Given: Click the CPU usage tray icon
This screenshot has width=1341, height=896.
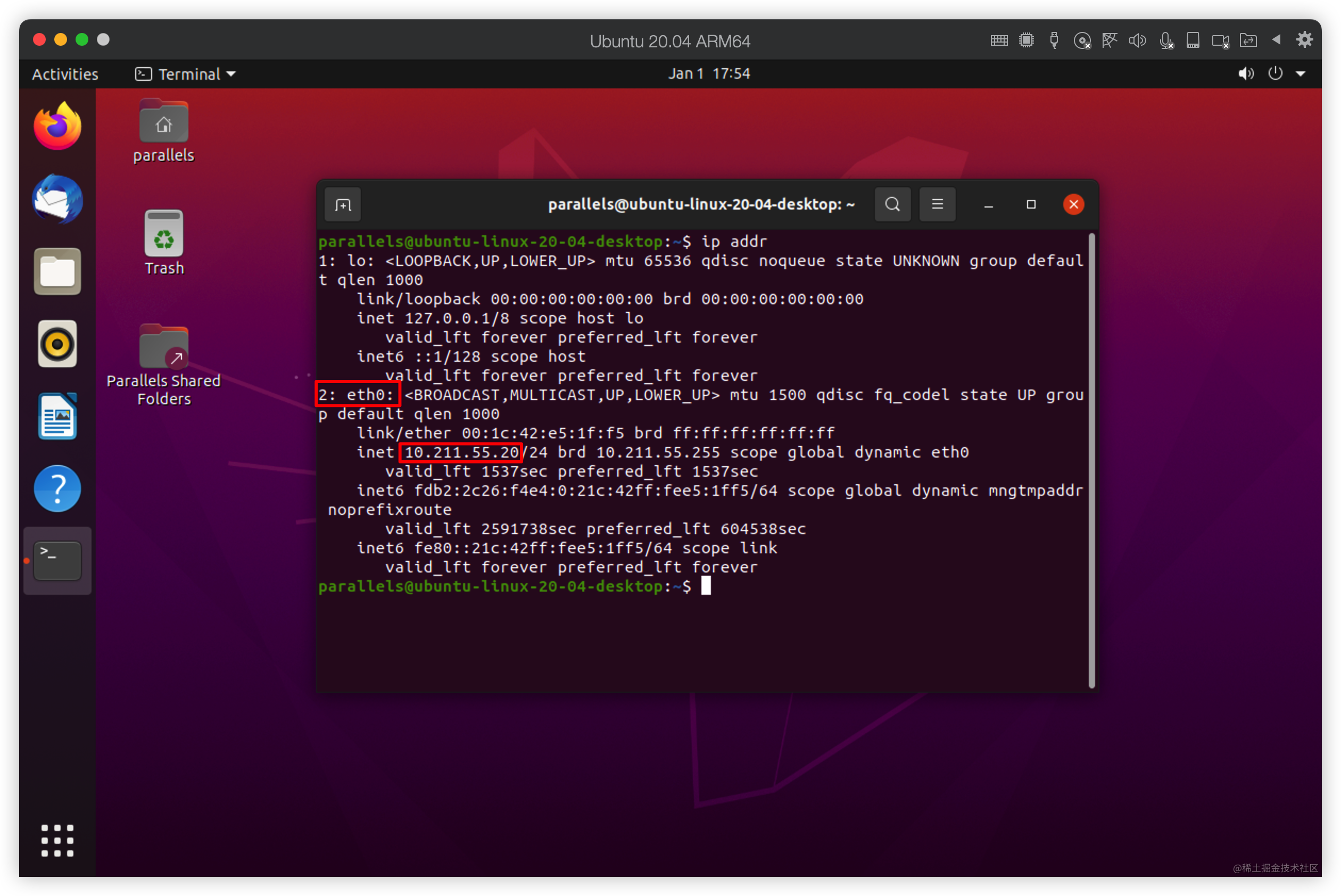Looking at the screenshot, I should 1026,40.
